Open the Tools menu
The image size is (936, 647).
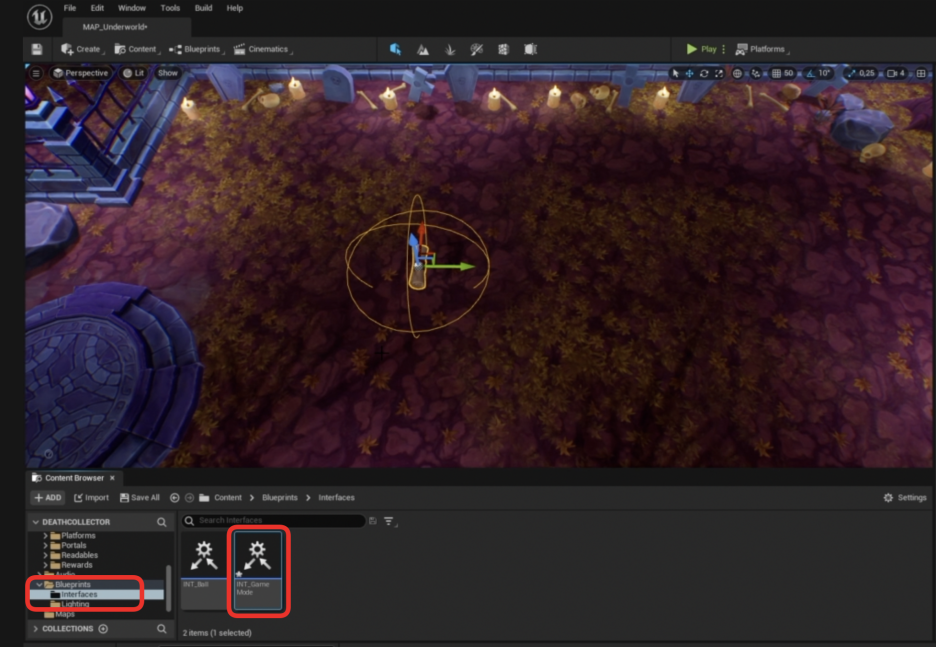[x=170, y=8]
